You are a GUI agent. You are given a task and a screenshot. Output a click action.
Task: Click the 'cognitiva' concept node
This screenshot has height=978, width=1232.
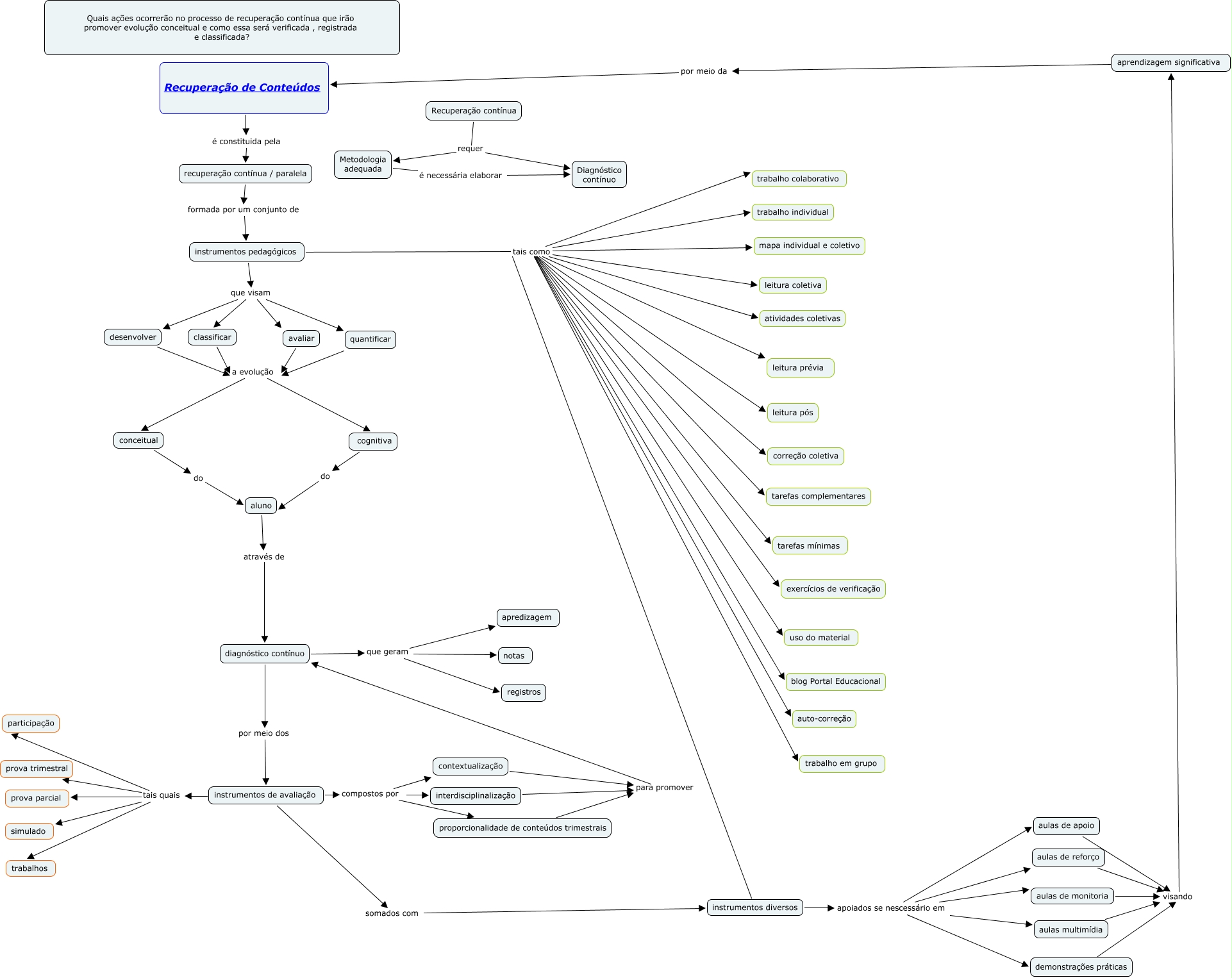tap(374, 441)
